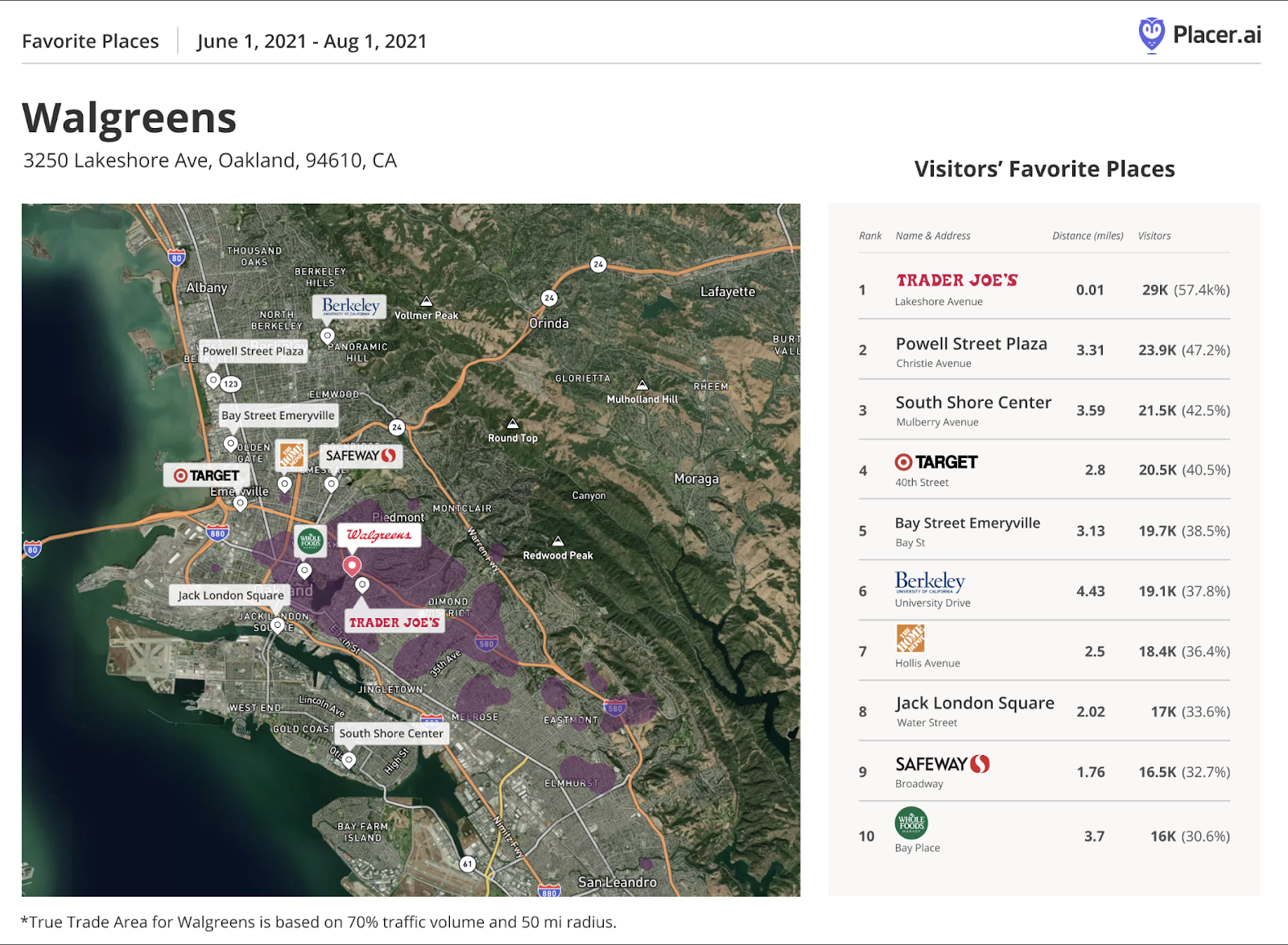Click the South Shore Center map callout
Screen dimensions: 1288x945
tap(391, 733)
